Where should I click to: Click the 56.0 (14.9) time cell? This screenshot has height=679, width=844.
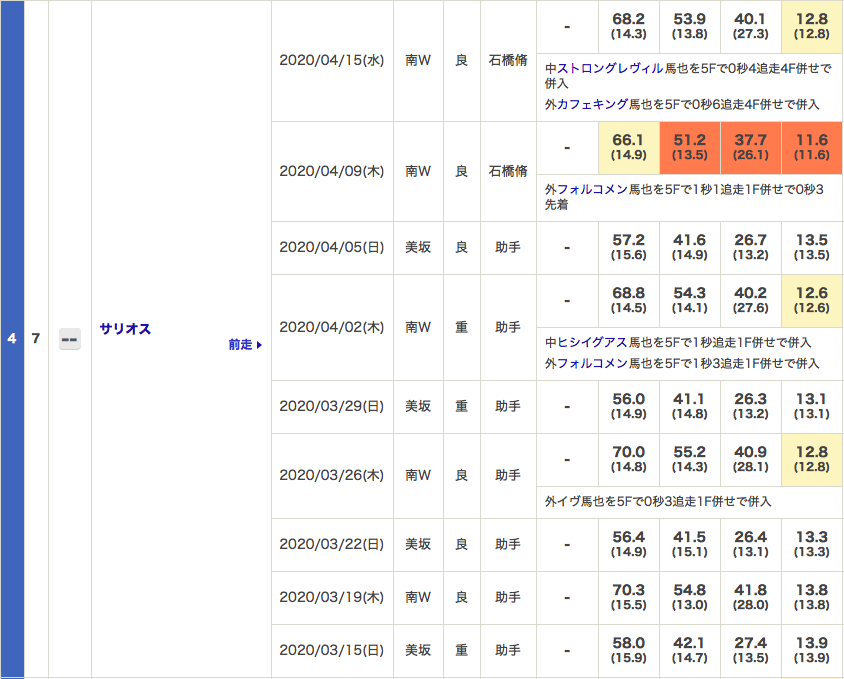coord(629,407)
